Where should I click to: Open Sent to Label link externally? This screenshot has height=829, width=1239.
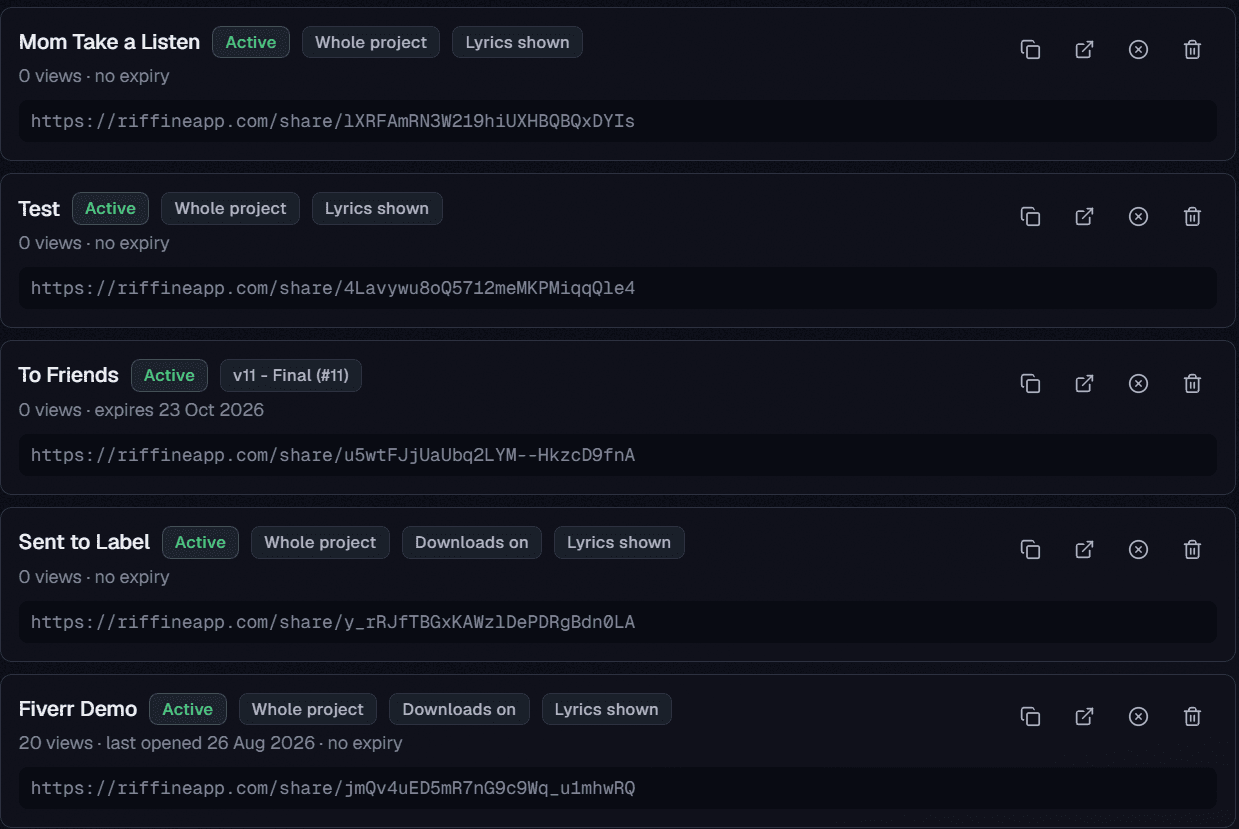(x=1084, y=549)
